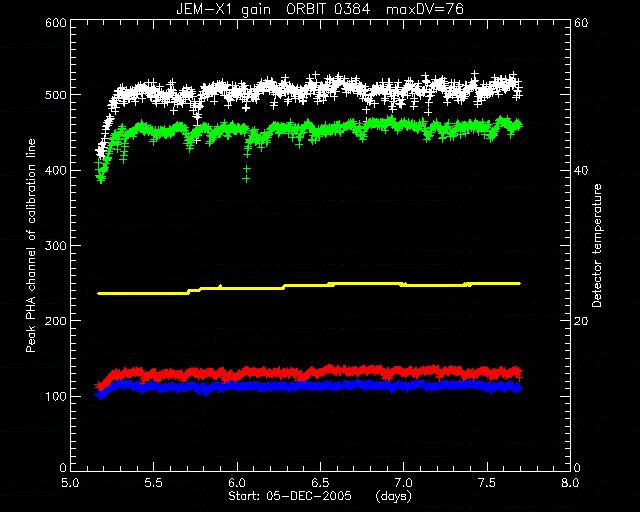640x512 pixels.
Task: Click the lowest green outlier near day 6.0
Action: tap(246, 179)
